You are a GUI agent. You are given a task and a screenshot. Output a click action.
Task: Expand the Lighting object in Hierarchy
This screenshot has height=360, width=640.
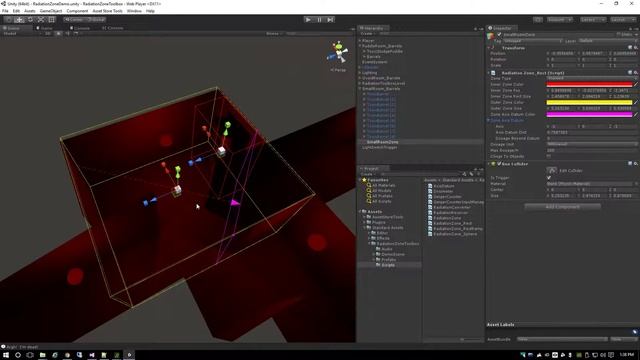point(360,73)
